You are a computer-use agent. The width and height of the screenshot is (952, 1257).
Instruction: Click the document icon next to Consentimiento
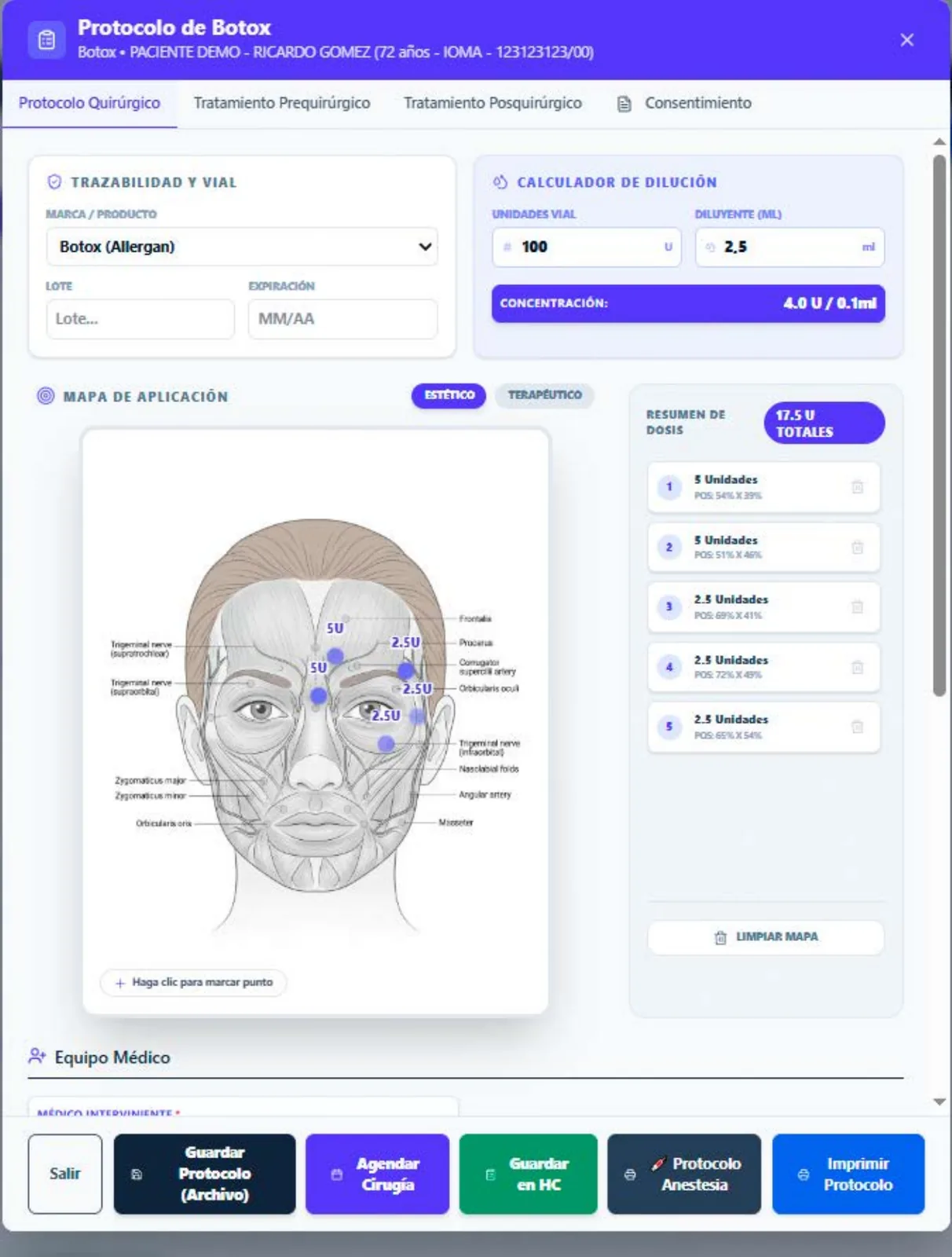click(624, 104)
